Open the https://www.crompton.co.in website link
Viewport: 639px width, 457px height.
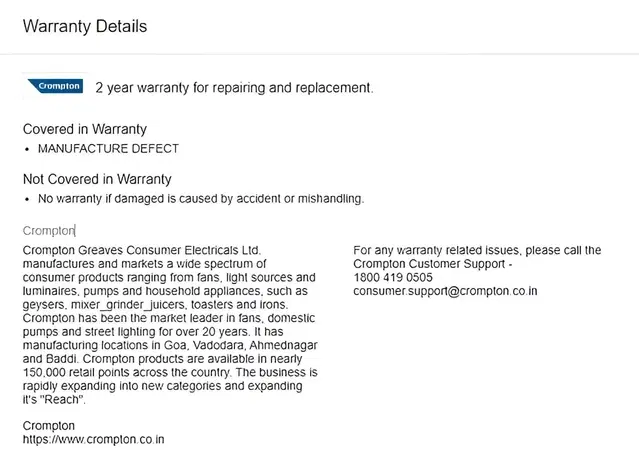pos(94,439)
